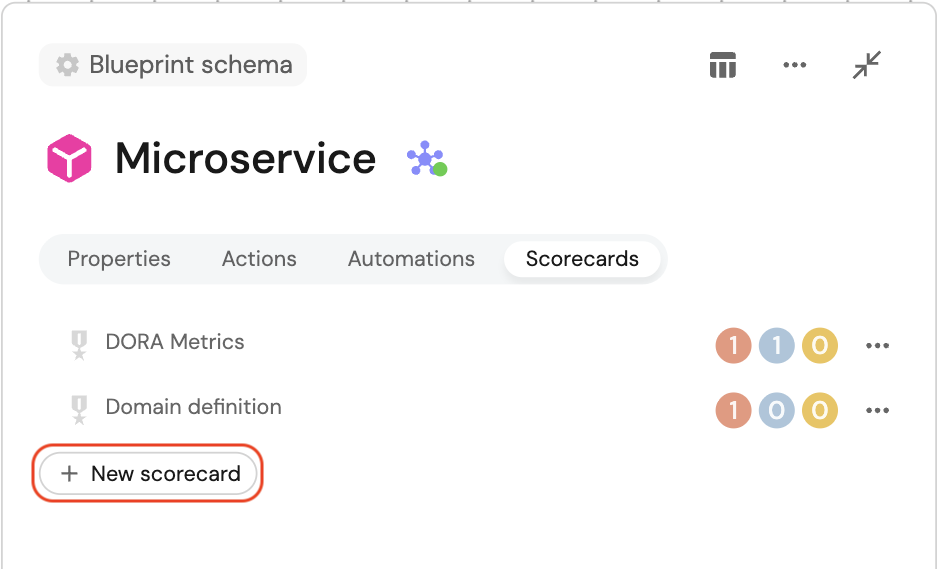Click the pink Microservice cube icon
Viewport: 940px width, 569px height.
69,158
